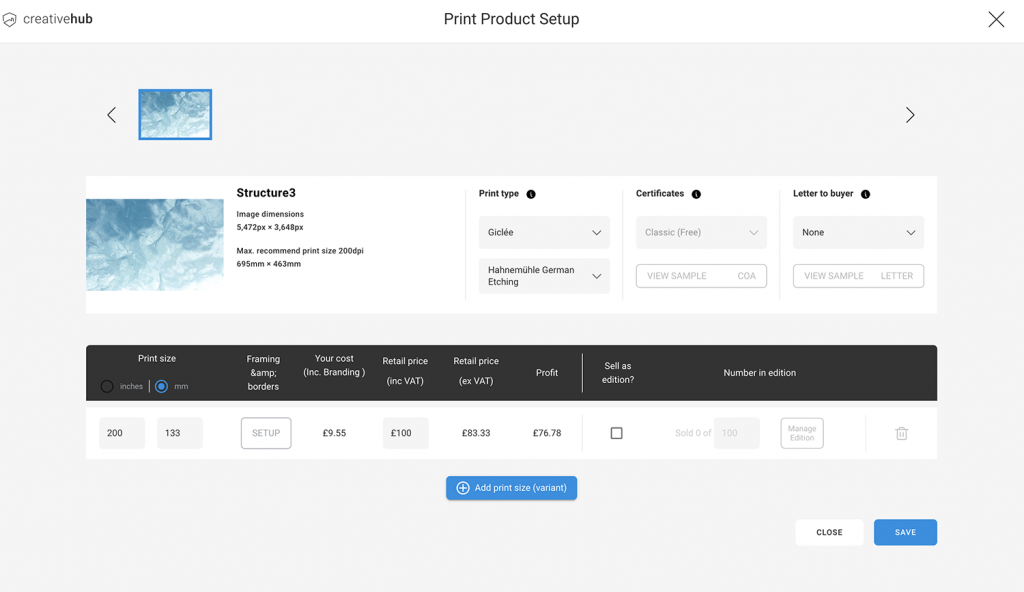Viewport: 1024px width, 592px height.
Task: Tick the Sell as edition checkbox
Action: (x=616, y=433)
